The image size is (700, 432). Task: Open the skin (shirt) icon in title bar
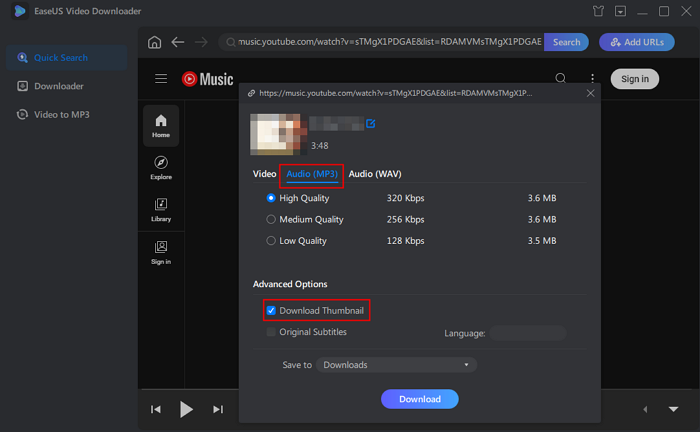tap(598, 11)
